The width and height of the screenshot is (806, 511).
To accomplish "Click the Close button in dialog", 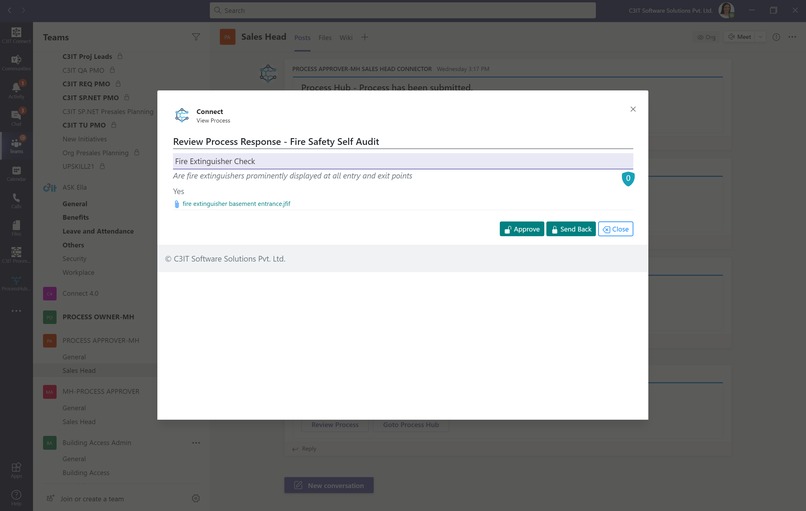I will point(615,229).
